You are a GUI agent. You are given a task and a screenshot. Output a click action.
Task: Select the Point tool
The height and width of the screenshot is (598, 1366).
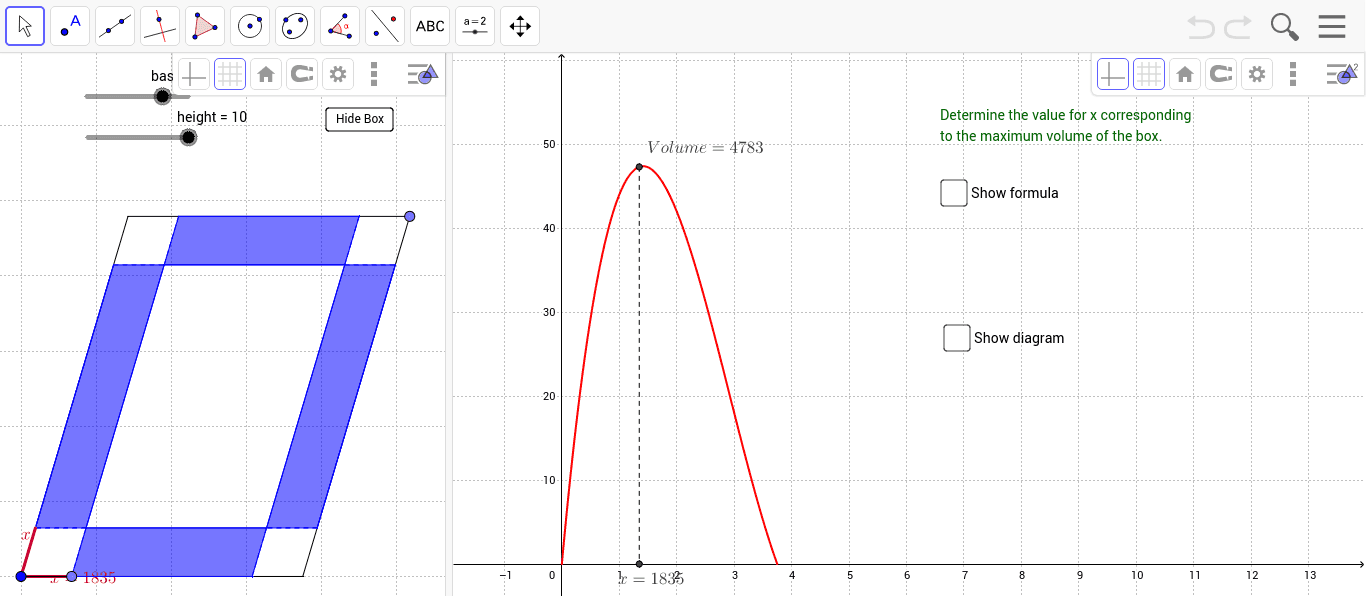click(69, 26)
